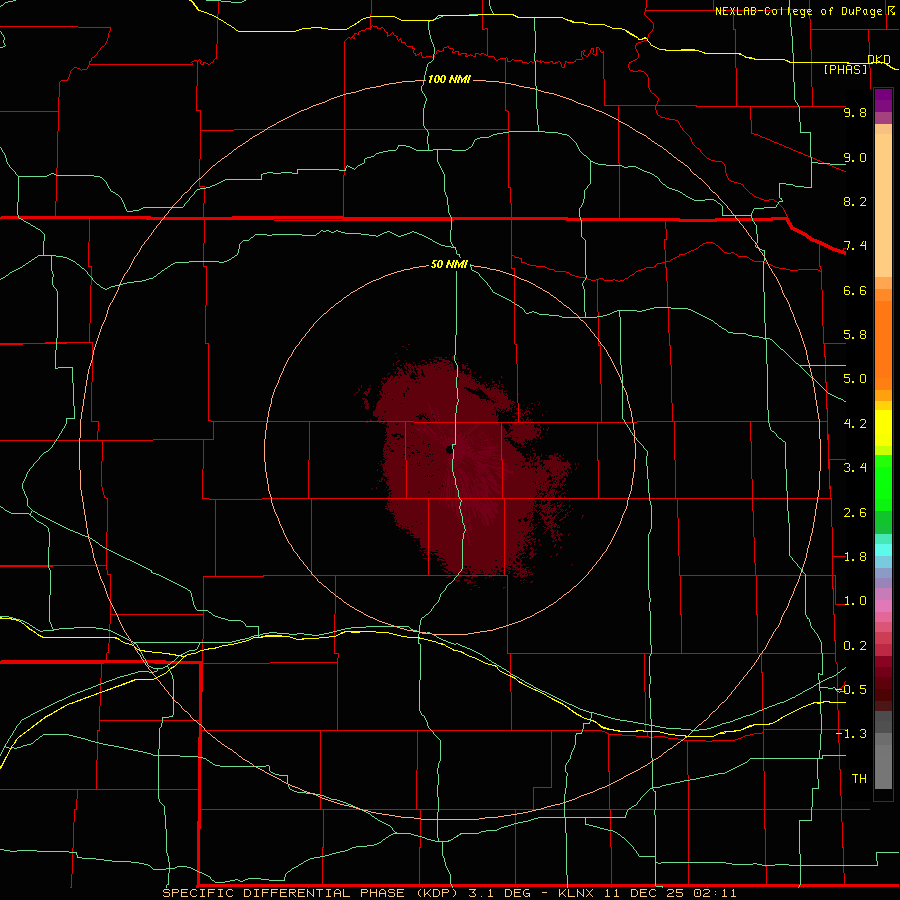Select the 8.2 scale value
This screenshot has height=900, width=900.
pos(855,201)
